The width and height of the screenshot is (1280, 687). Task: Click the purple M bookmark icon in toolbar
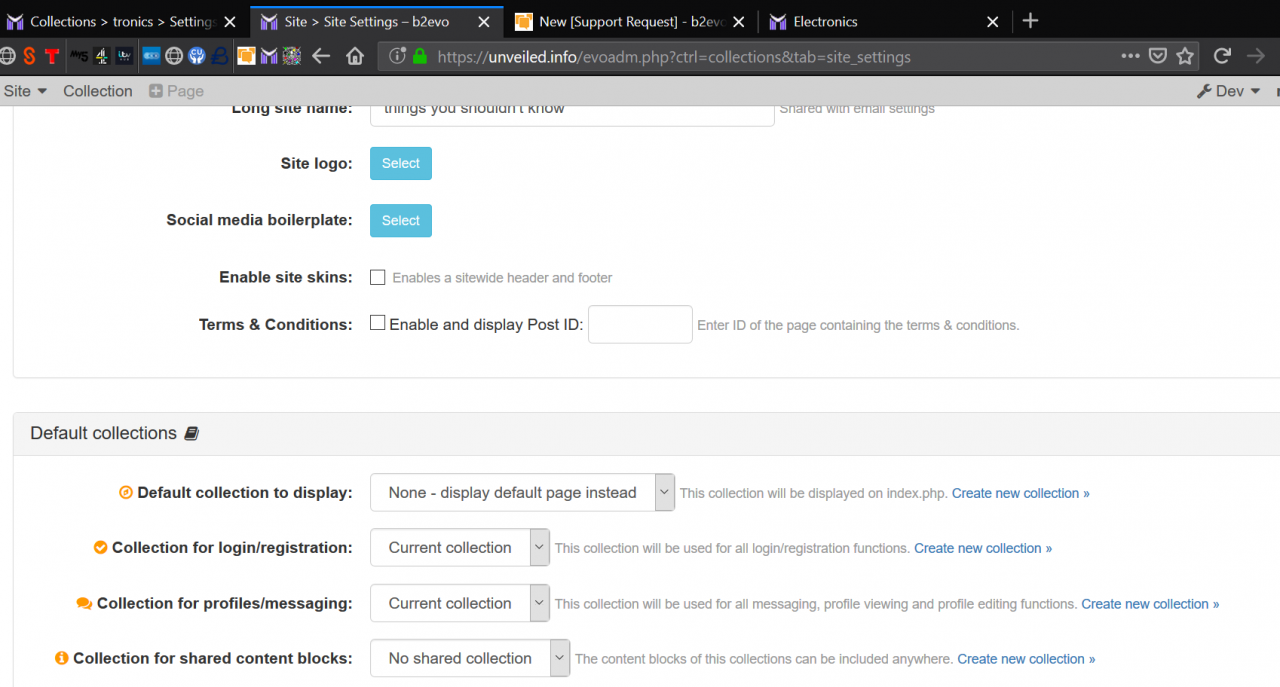tap(269, 56)
